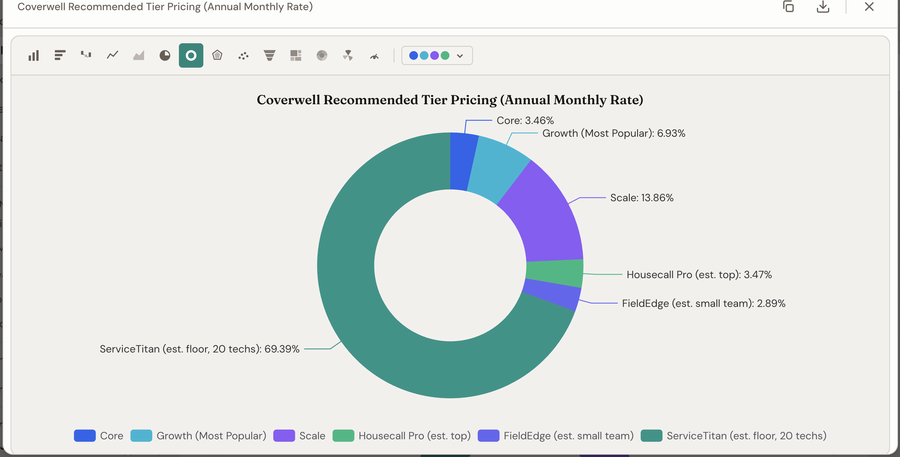900x457 pixels.
Task: Select the active donut chart type
Action: [x=191, y=56]
